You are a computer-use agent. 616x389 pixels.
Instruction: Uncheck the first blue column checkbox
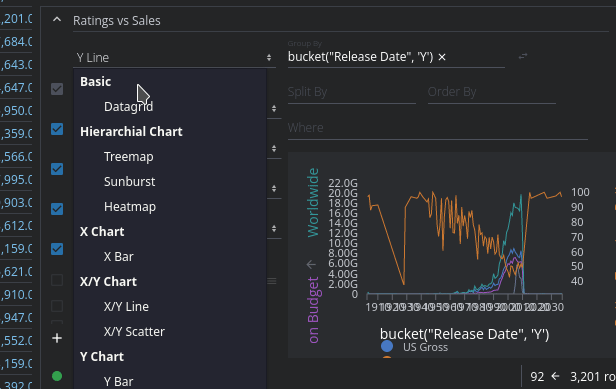coord(57,129)
